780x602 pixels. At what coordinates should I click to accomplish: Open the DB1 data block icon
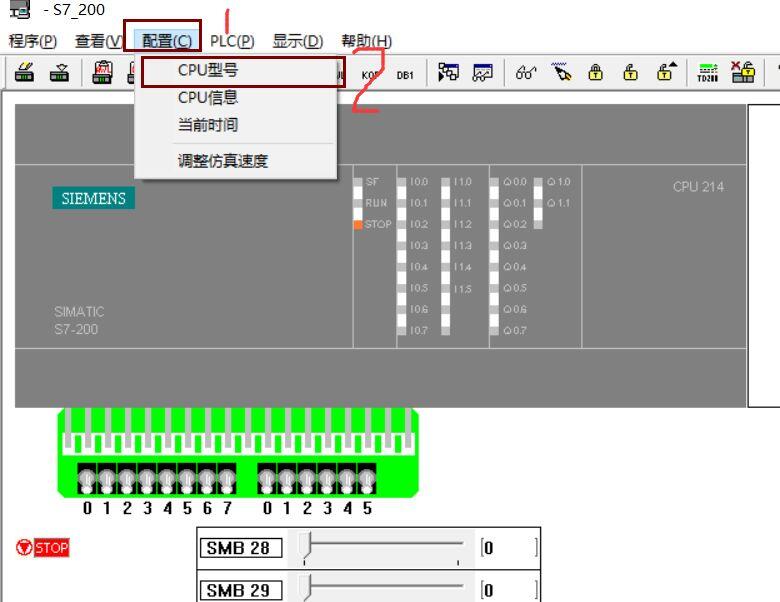pos(405,75)
